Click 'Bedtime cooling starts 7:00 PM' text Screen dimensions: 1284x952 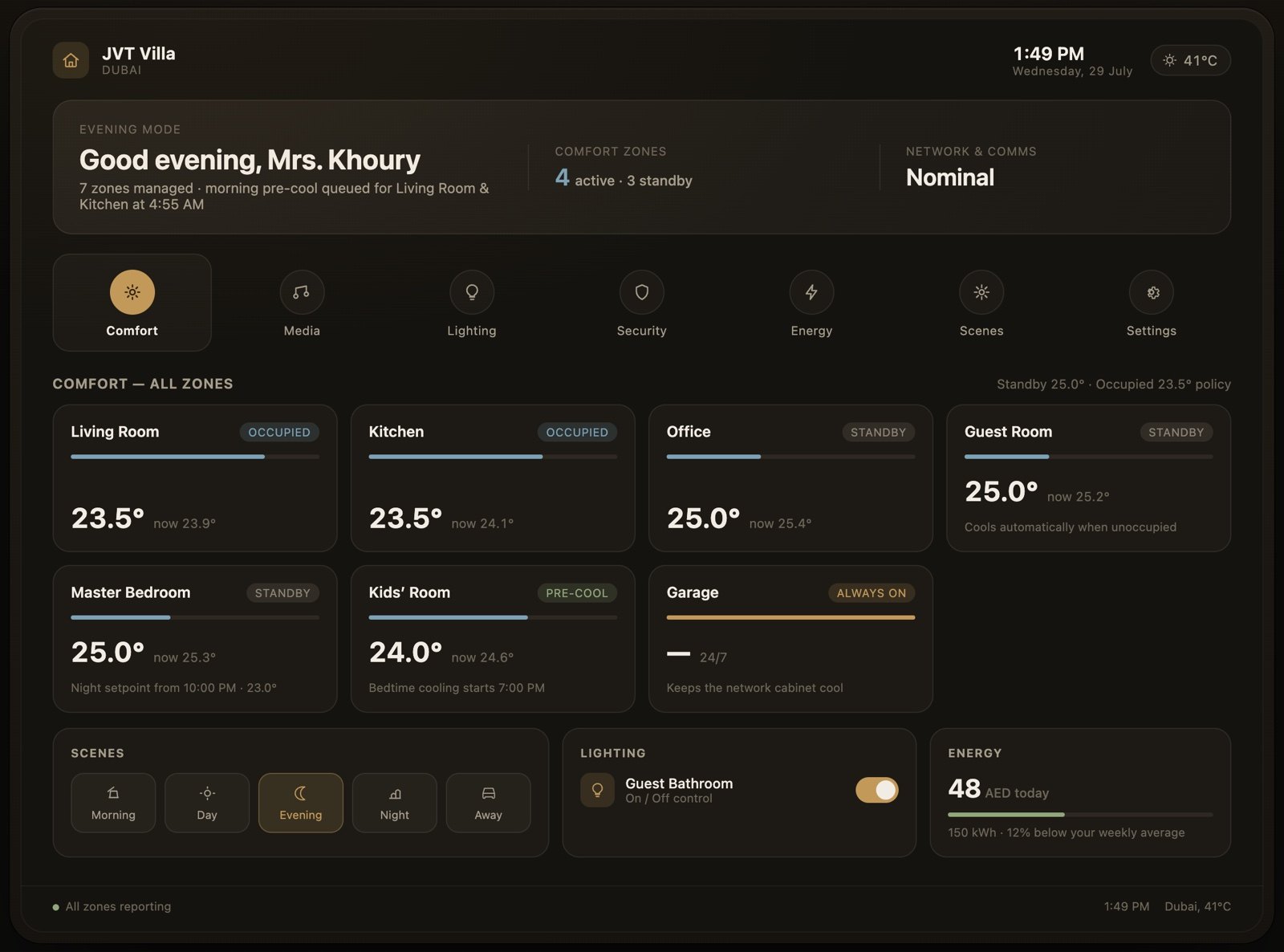[x=457, y=688]
